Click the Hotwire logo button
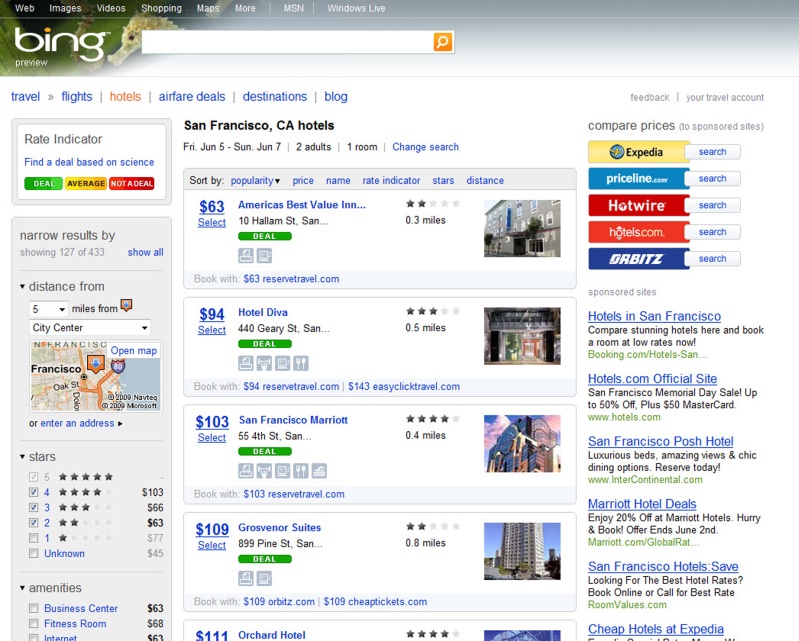This screenshot has width=799, height=641. pyautogui.click(x=638, y=205)
